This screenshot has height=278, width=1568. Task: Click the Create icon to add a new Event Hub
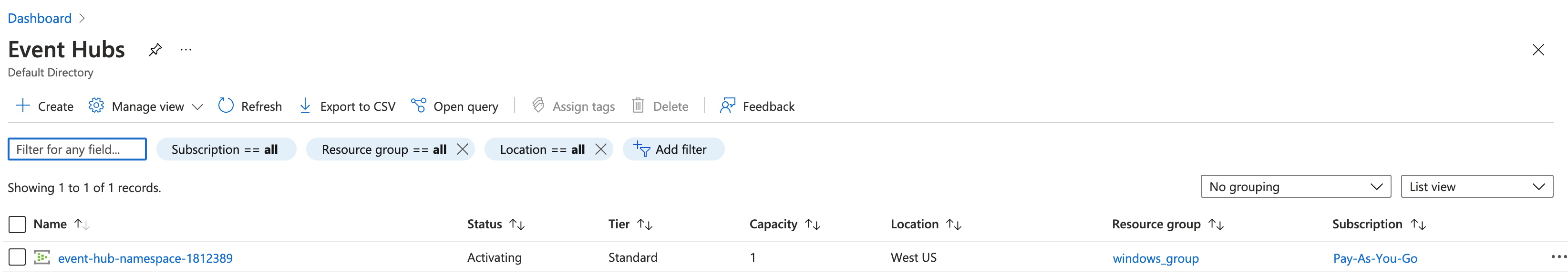pos(22,106)
